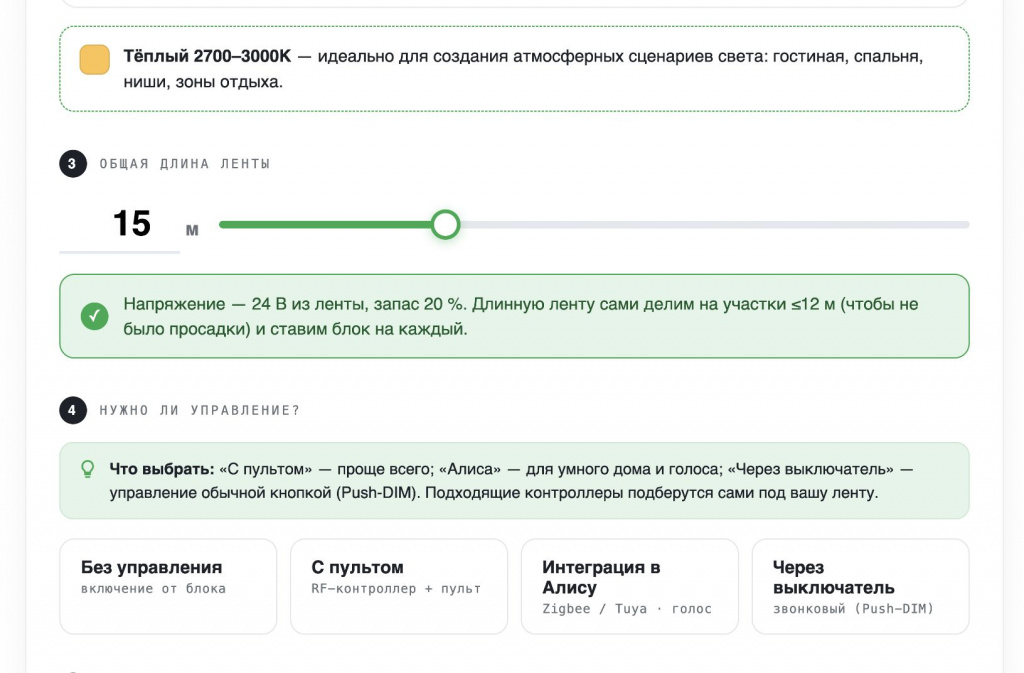Click the step 4 number badge

pyautogui.click(x=72, y=410)
